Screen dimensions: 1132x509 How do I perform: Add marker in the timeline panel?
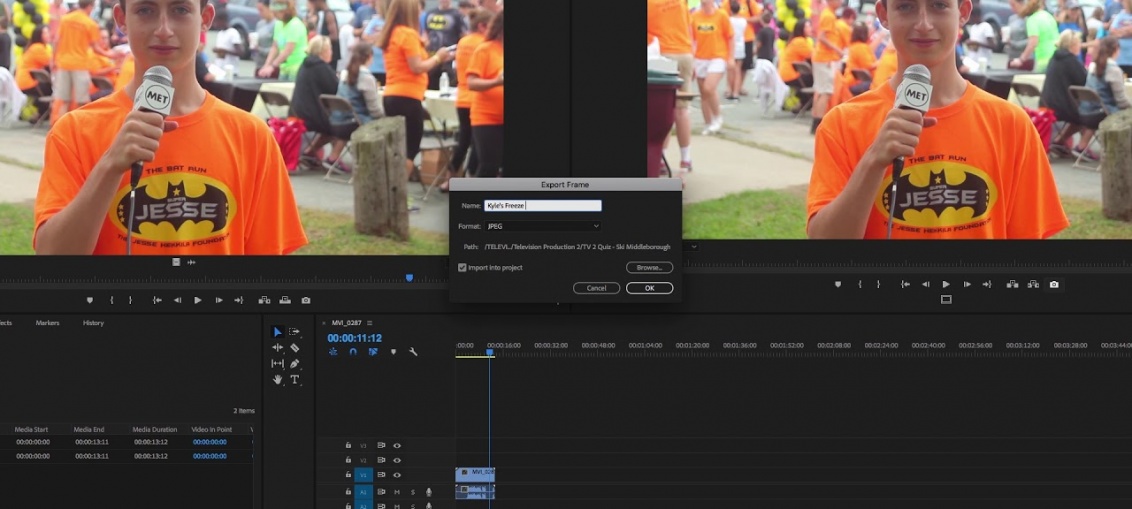tap(393, 352)
